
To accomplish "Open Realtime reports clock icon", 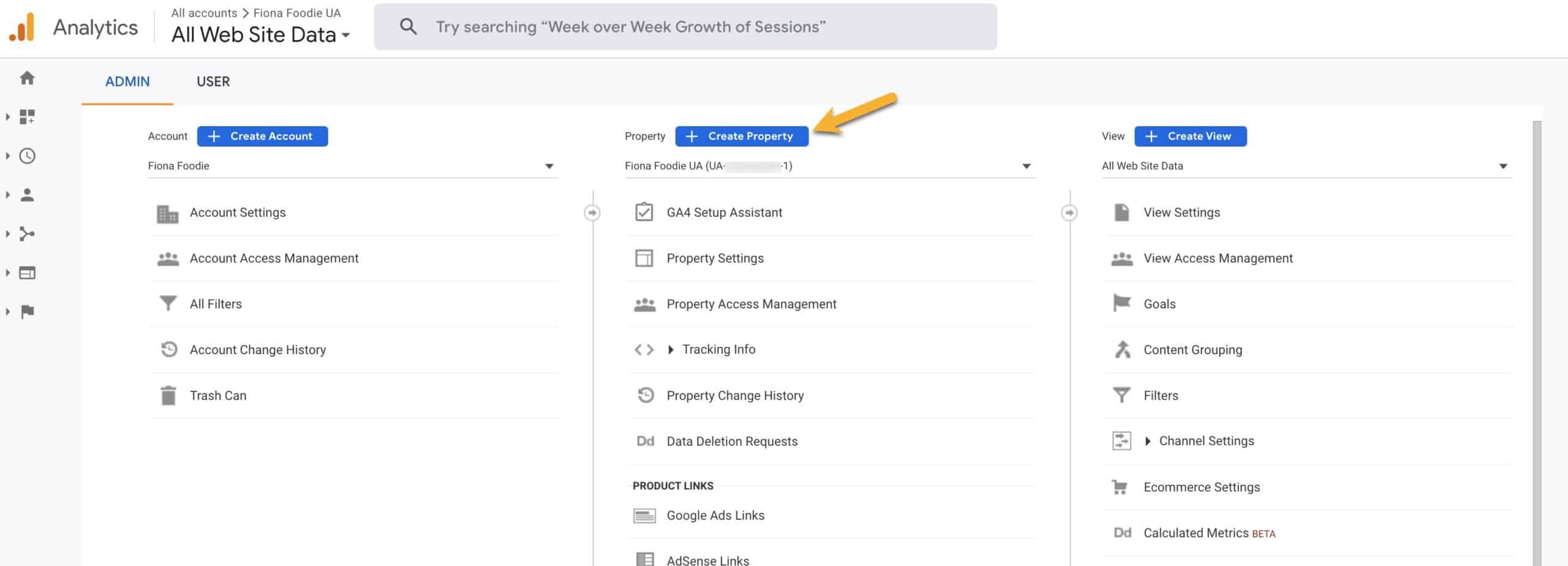I will (27, 156).
